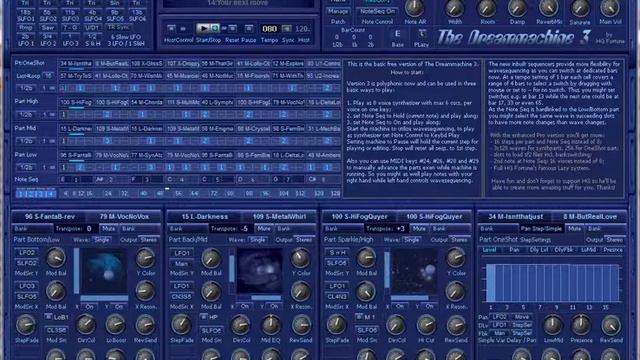Viewport: 640px width, 360px height.
Task: Open Output Stereo selector in Part Sparkle/High
Action: click(x=459, y=240)
